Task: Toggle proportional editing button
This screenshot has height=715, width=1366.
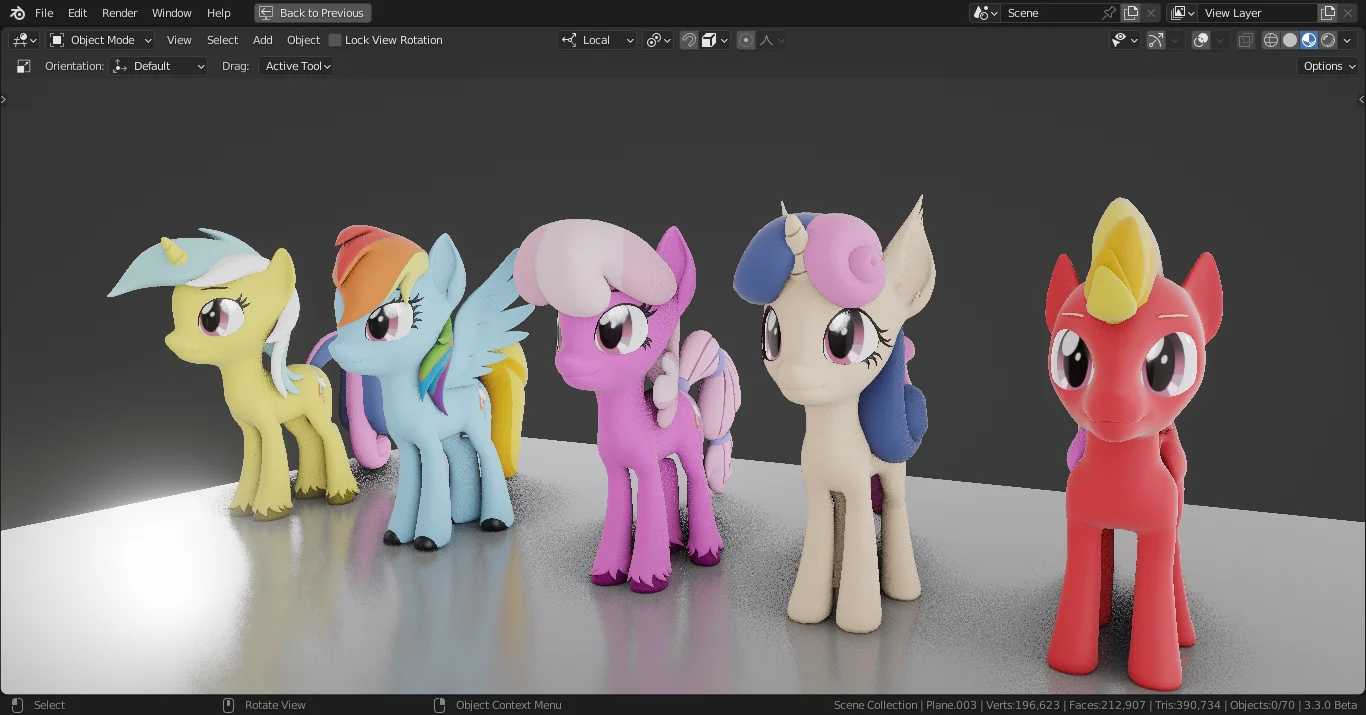Action: tap(746, 40)
